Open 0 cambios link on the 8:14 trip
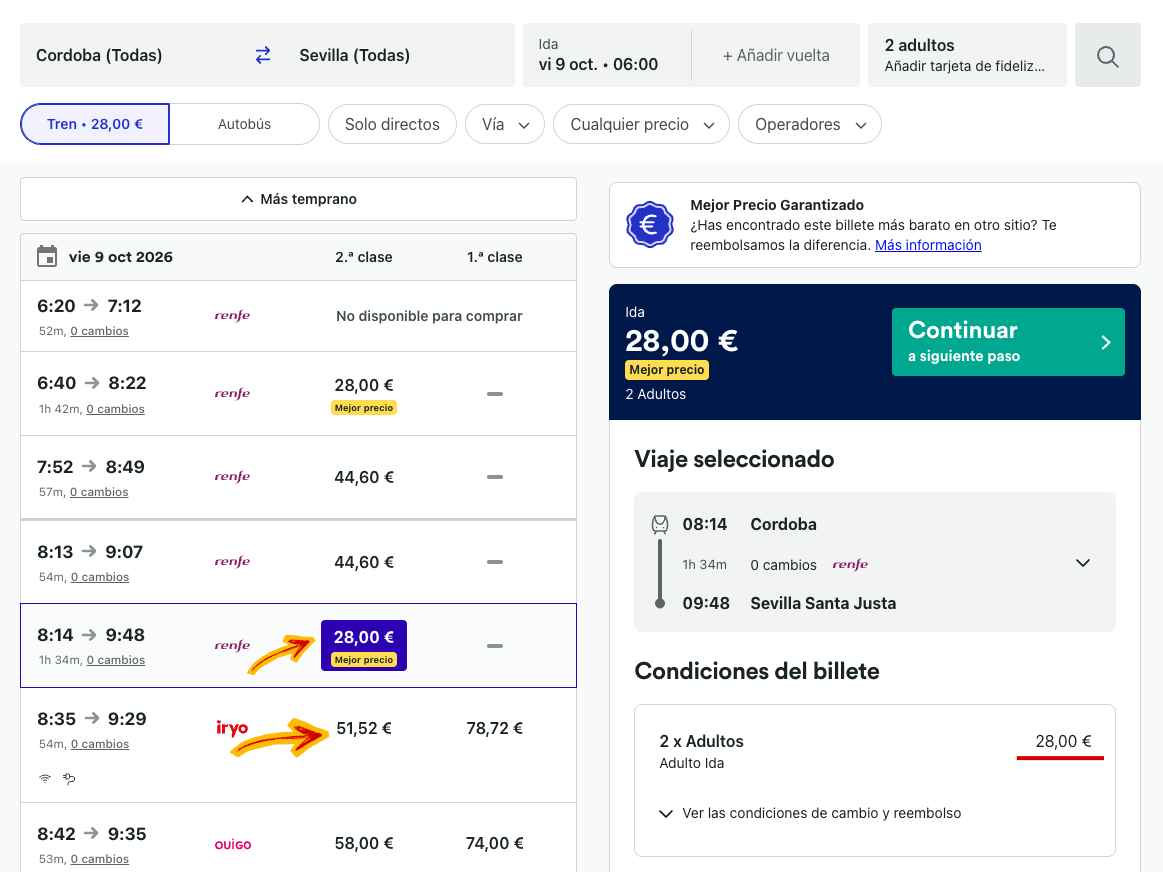This screenshot has width=1163, height=872. (116, 660)
